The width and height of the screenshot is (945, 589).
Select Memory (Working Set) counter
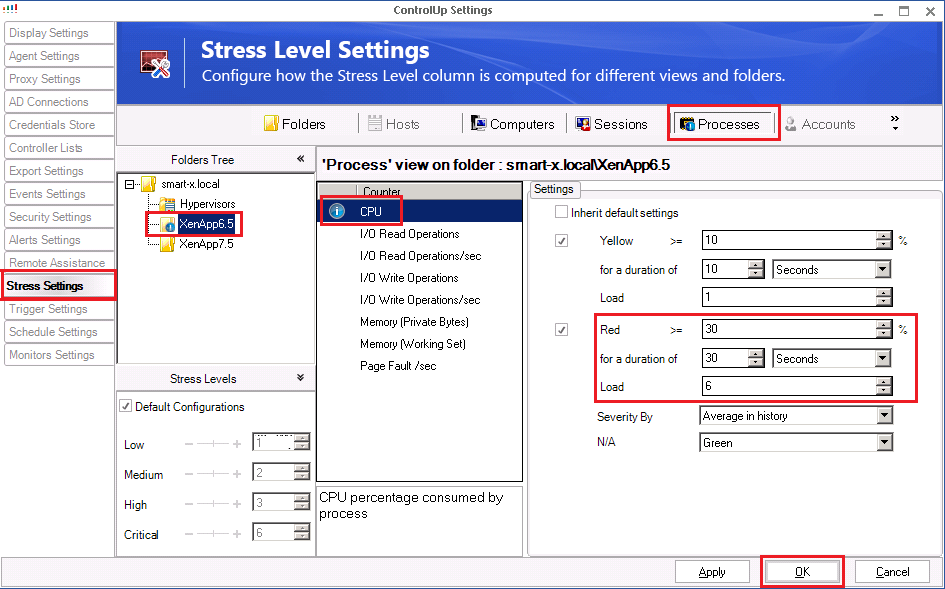419,344
